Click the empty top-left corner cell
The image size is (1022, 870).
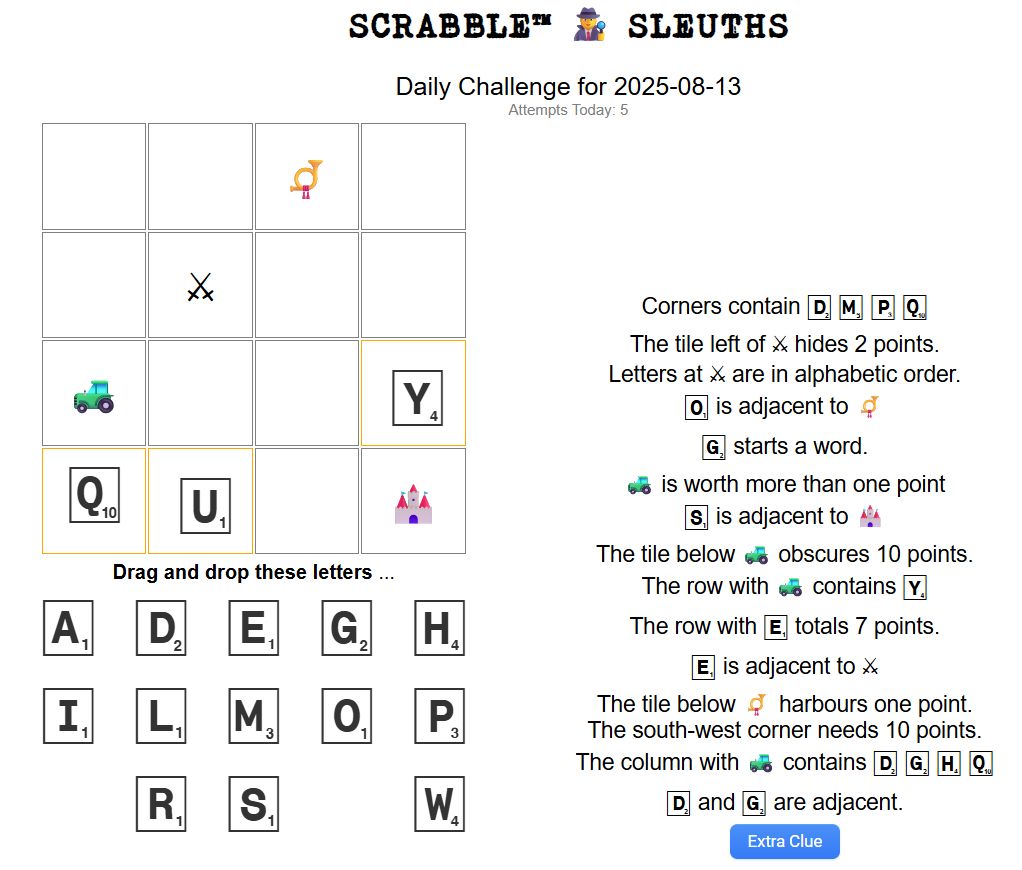click(94, 177)
